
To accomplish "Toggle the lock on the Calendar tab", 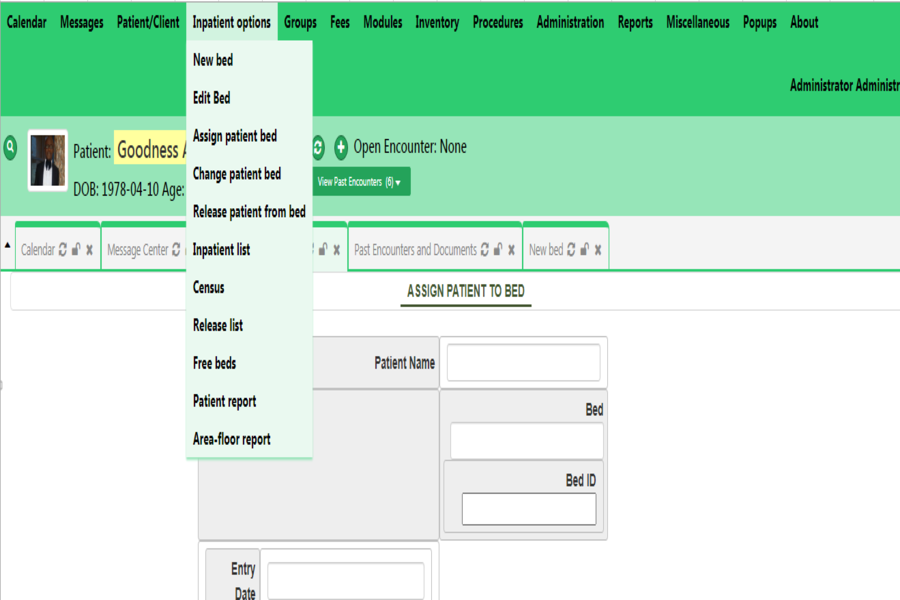I will 76,249.
